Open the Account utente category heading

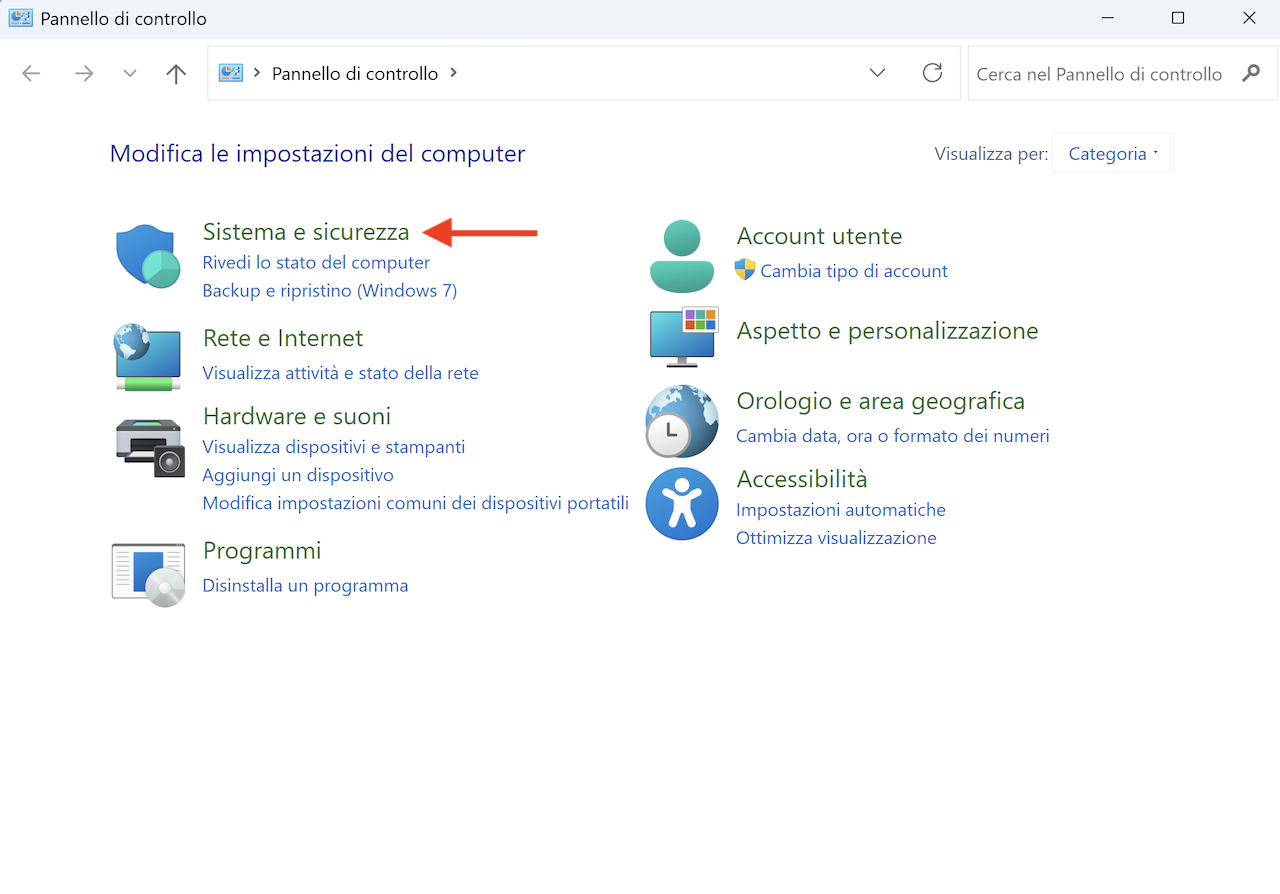(x=819, y=236)
